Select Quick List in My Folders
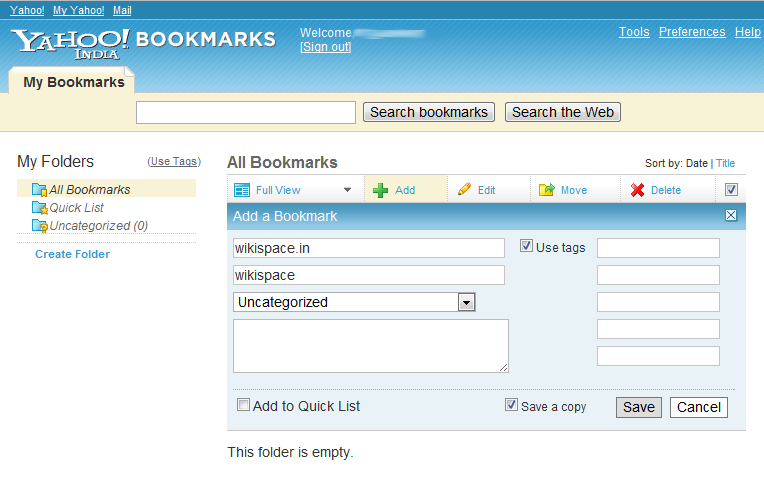This screenshot has width=764, height=503. tap(76, 208)
